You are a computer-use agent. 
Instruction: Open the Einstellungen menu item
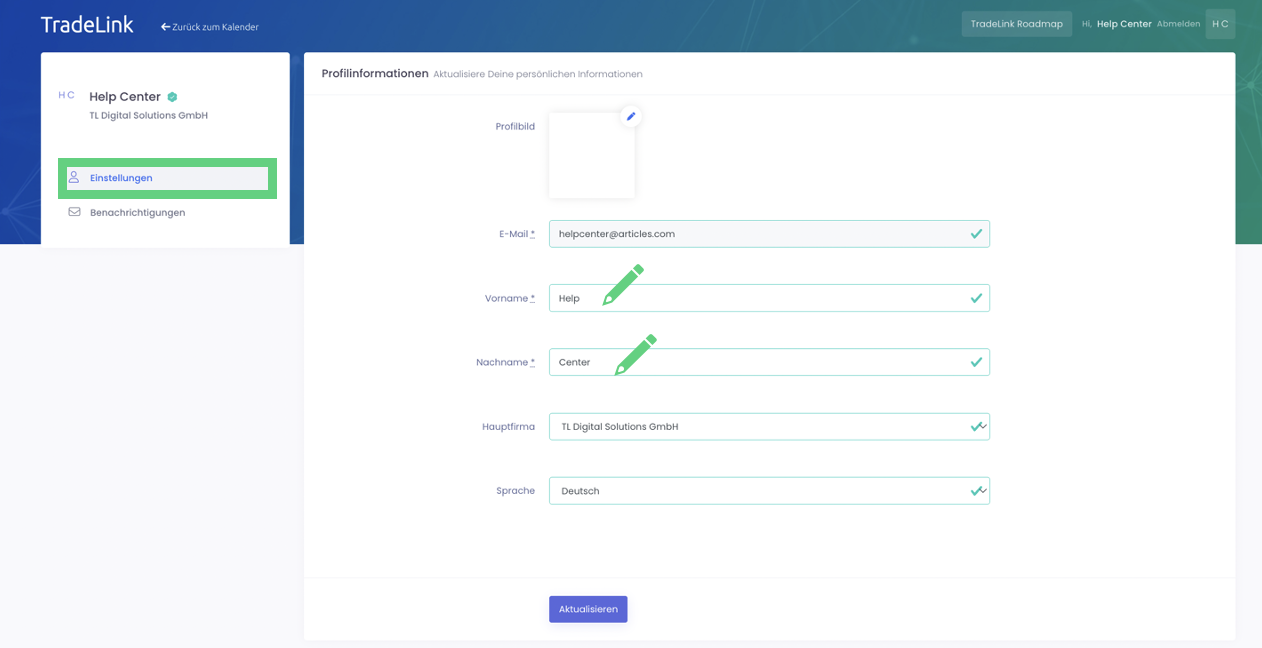(x=121, y=178)
